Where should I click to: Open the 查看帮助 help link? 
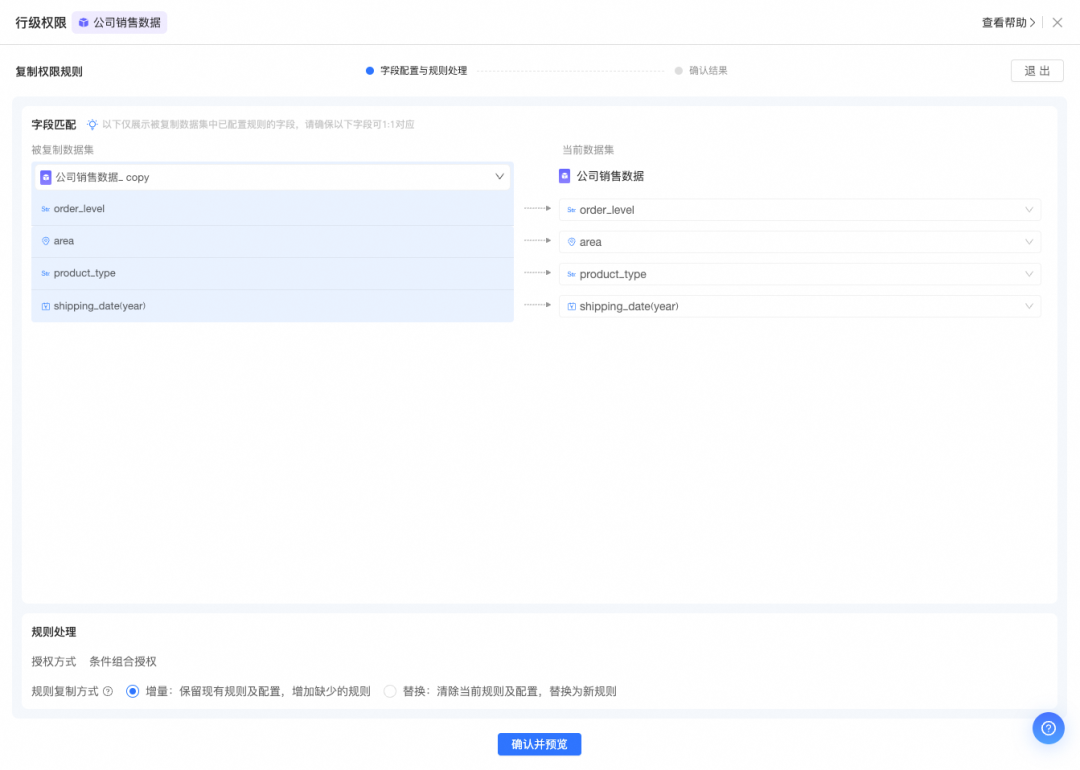tap(1008, 22)
